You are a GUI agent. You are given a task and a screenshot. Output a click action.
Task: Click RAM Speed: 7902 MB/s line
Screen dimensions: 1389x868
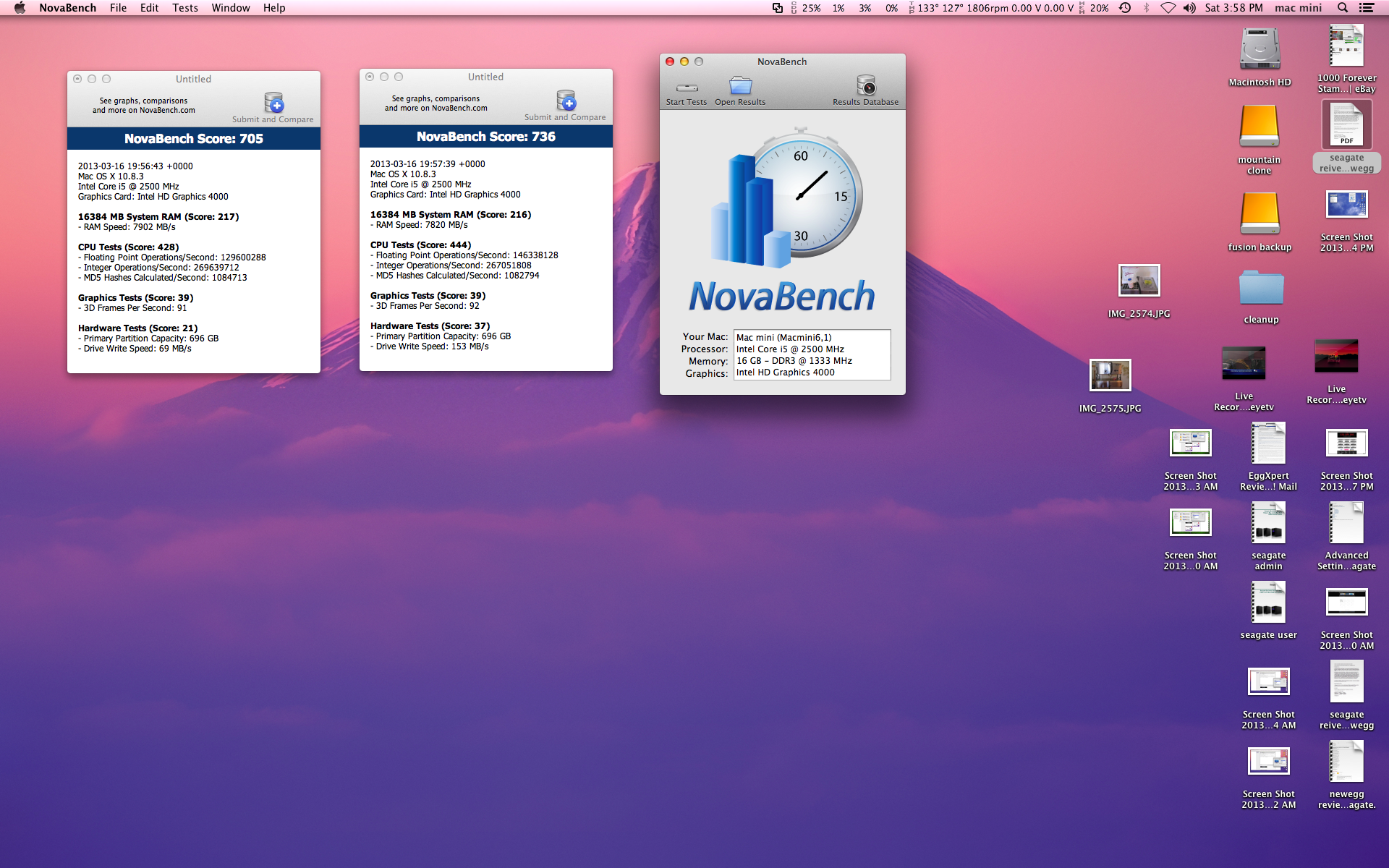point(127,227)
